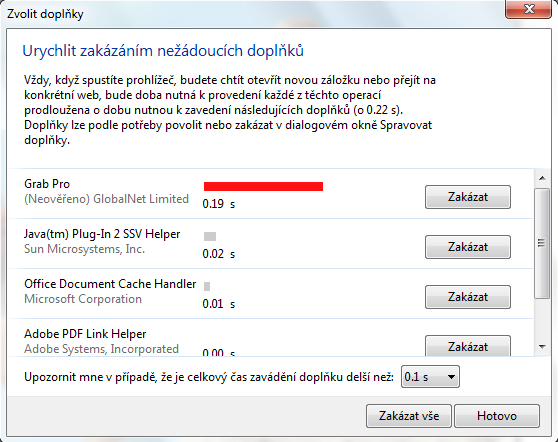Click the scrollbar up arrow
Screen dimensions: 558x442
(x=542, y=178)
